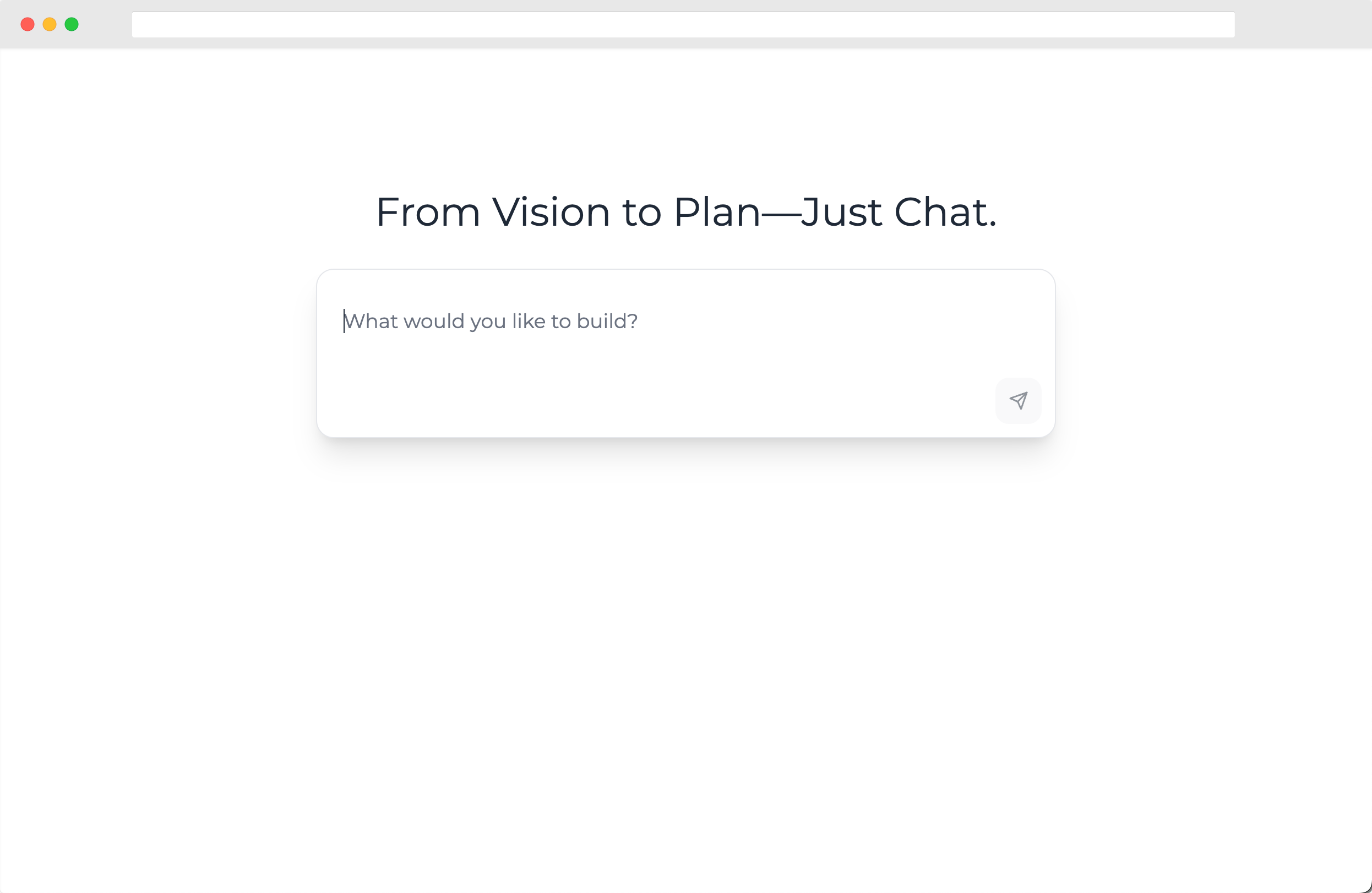Screen dimensions: 1372x893
Task: Click the word "Vision" in the headline
Action: click(x=551, y=212)
